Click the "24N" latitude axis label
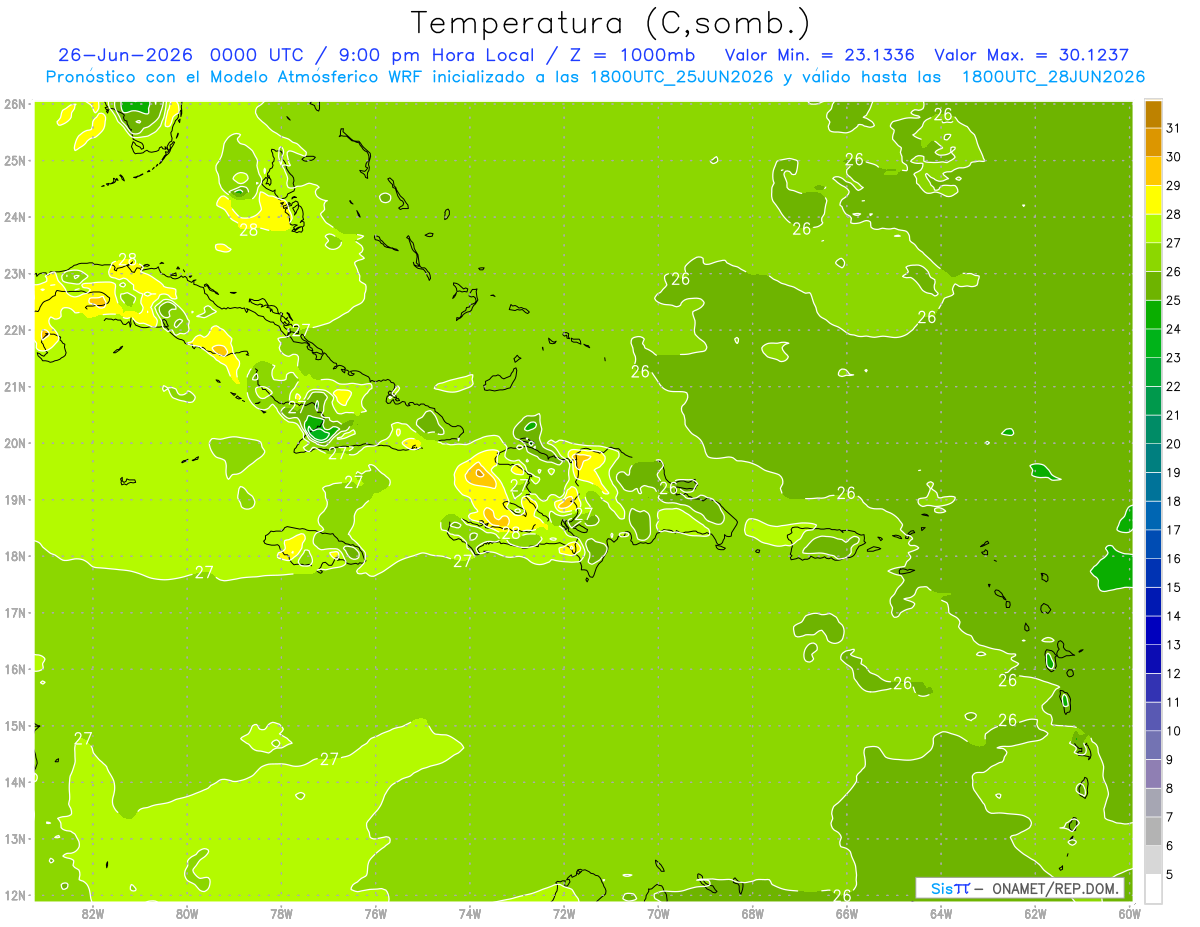 15,217
